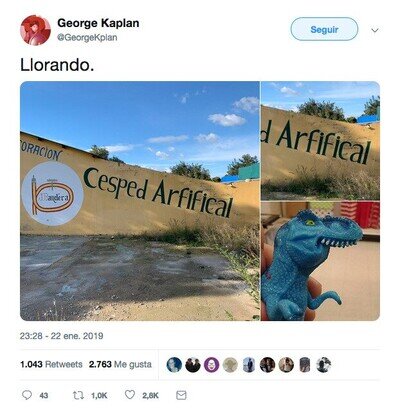Image resolution: width=400 pixels, height=417 pixels.
Task: Open the tweet timestamp 23:28 - 22 ene. 2019
Action: click(61, 336)
